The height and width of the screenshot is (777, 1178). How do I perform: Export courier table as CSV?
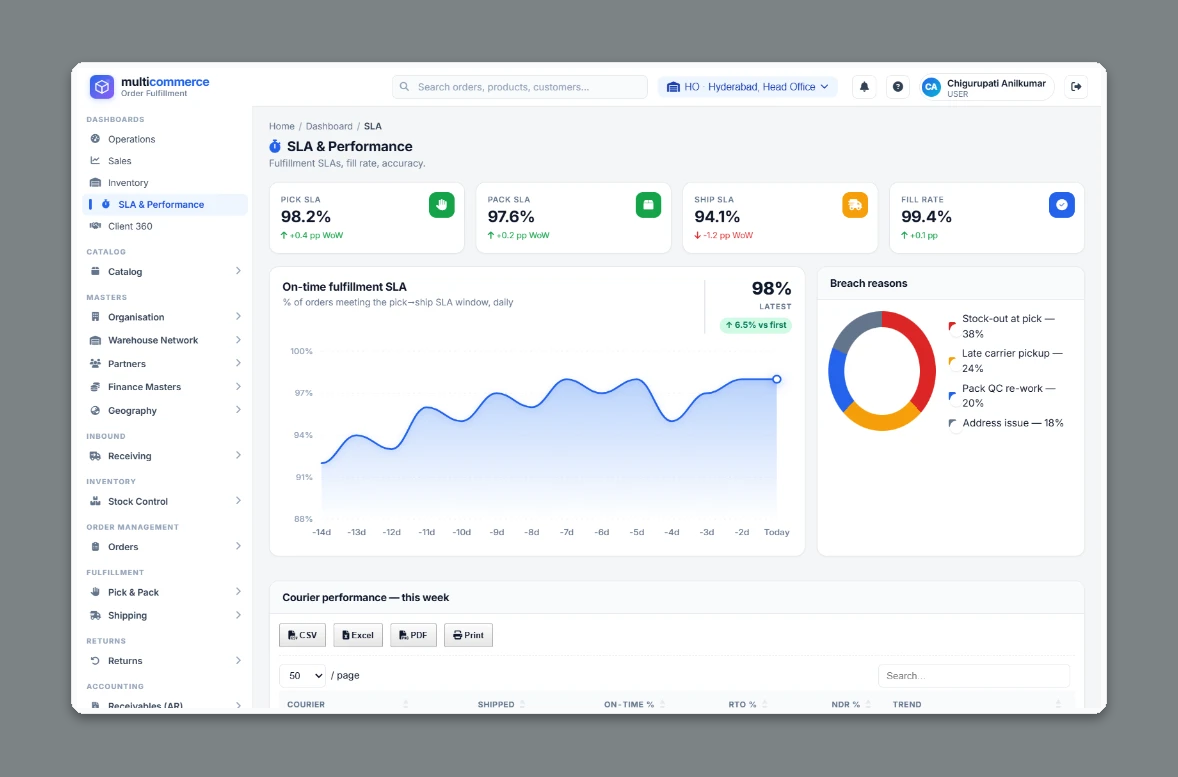click(303, 635)
